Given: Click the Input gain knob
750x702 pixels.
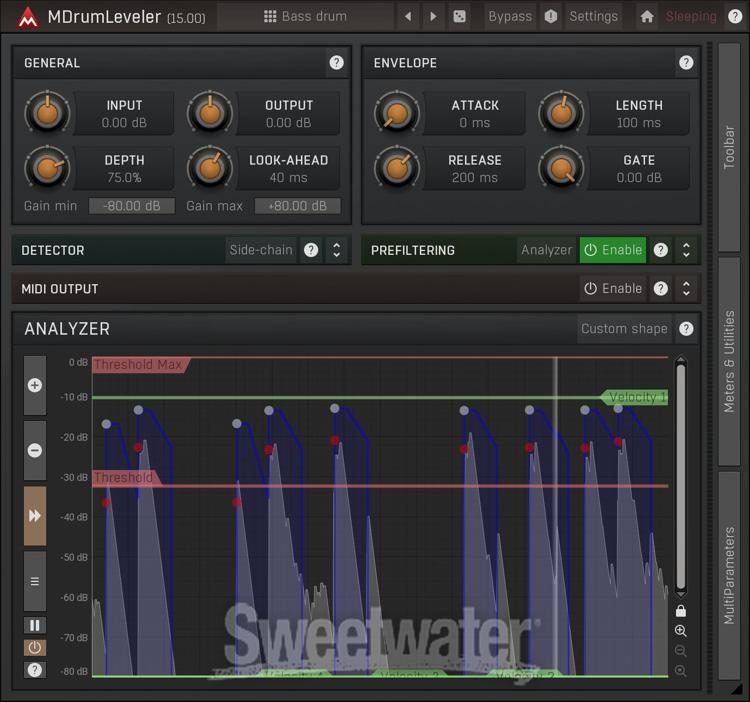Looking at the screenshot, I should (47, 113).
